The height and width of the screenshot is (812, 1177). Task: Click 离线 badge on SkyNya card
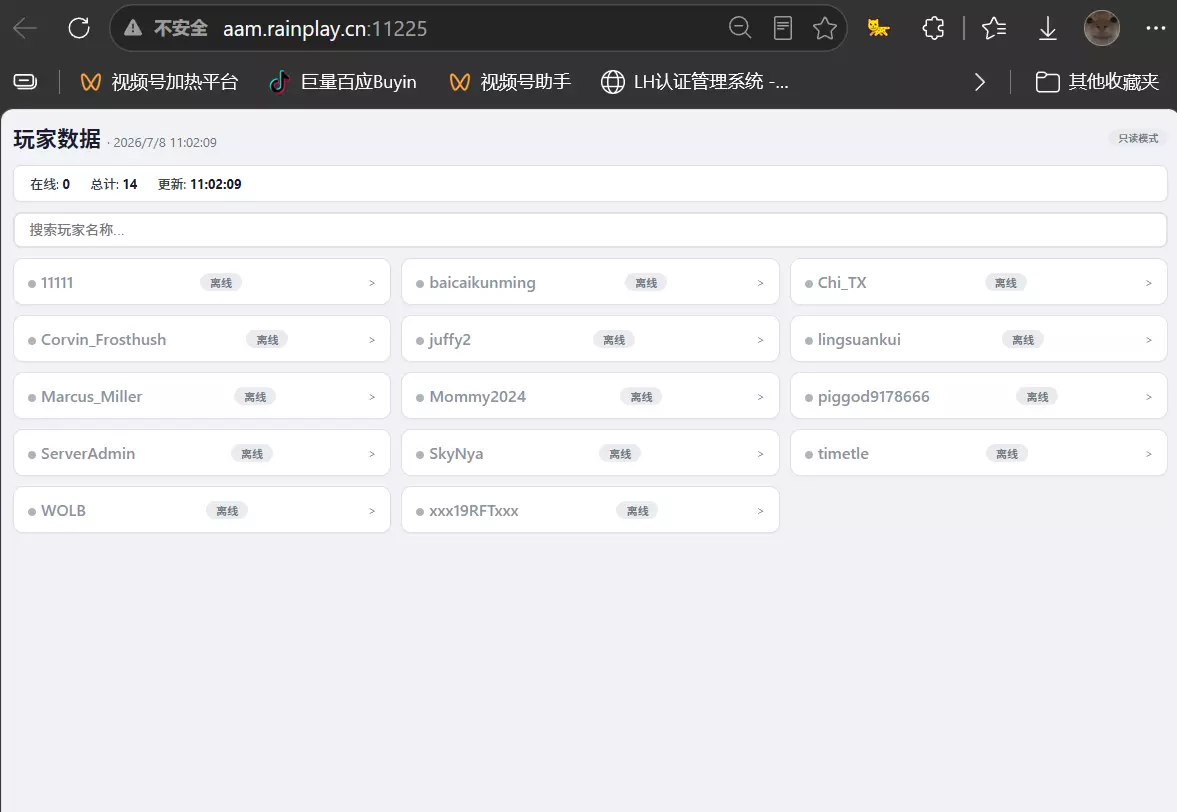click(620, 454)
